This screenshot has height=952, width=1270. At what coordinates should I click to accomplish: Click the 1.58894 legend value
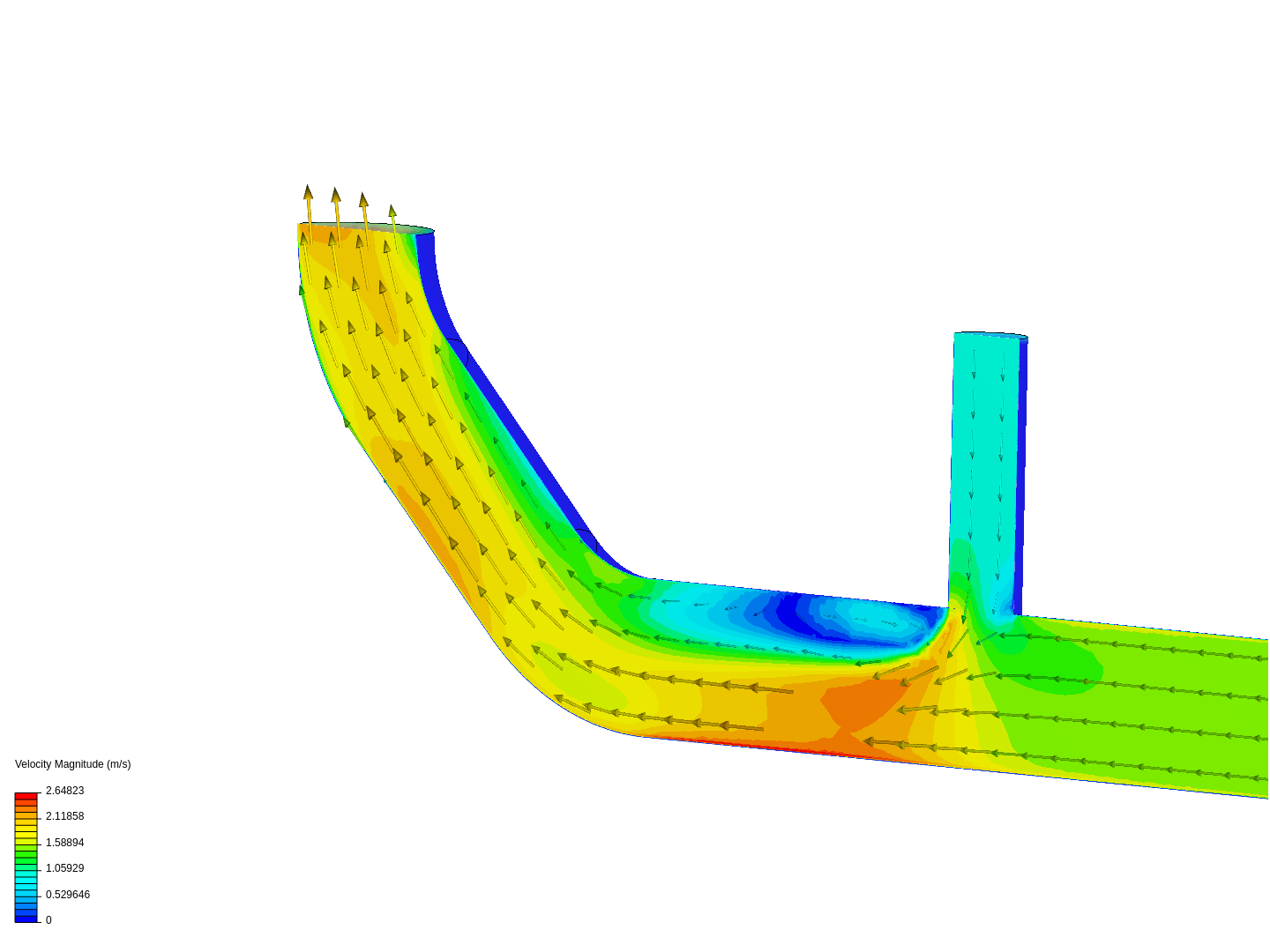click(x=64, y=843)
